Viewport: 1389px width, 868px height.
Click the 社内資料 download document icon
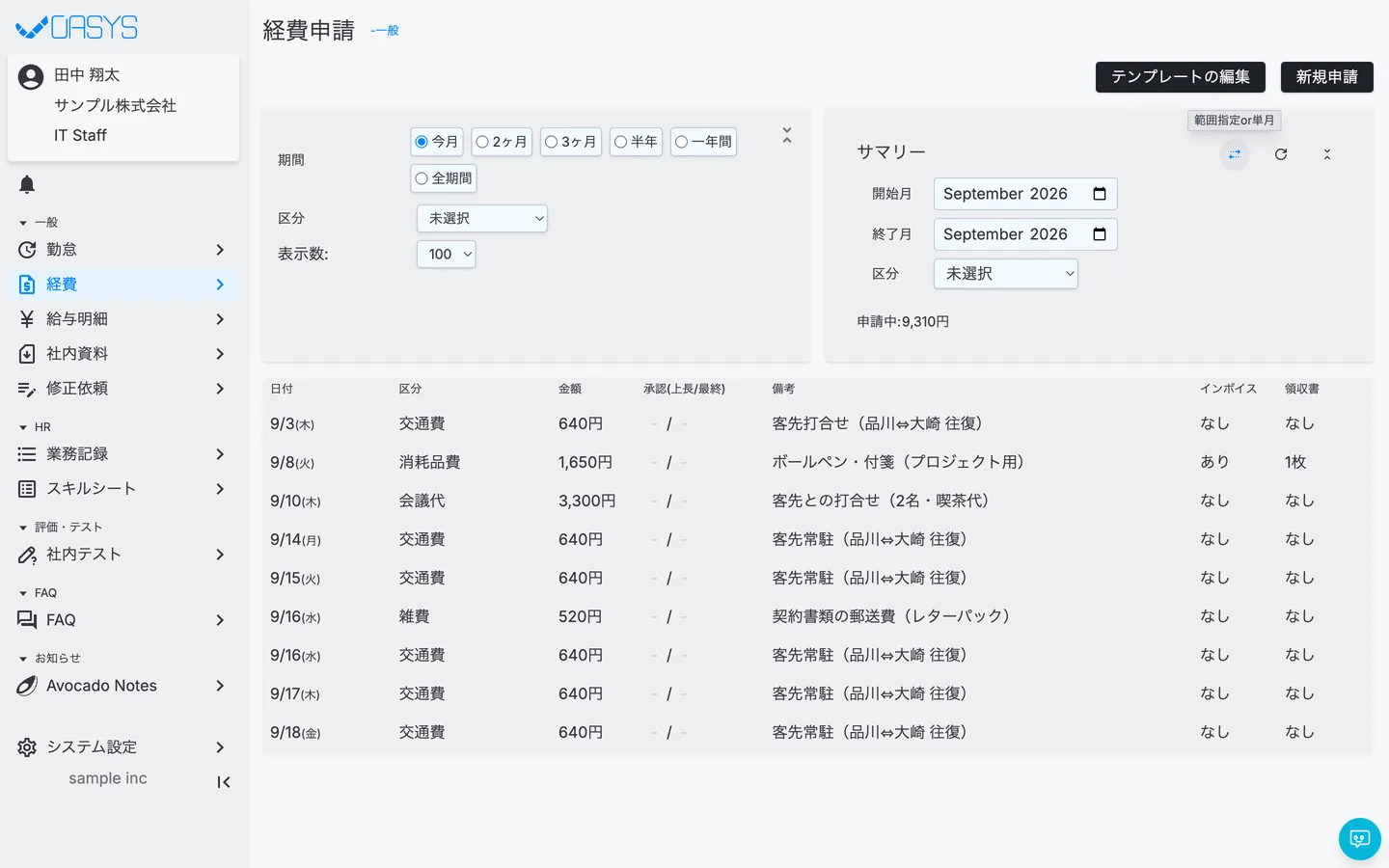[27, 354]
